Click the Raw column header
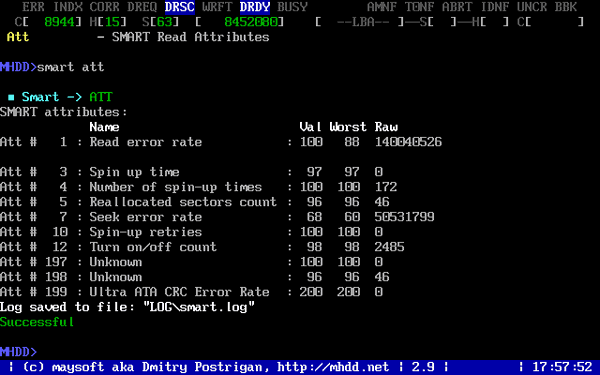Screen dimensions: 600x375 [x=386, y=127]
